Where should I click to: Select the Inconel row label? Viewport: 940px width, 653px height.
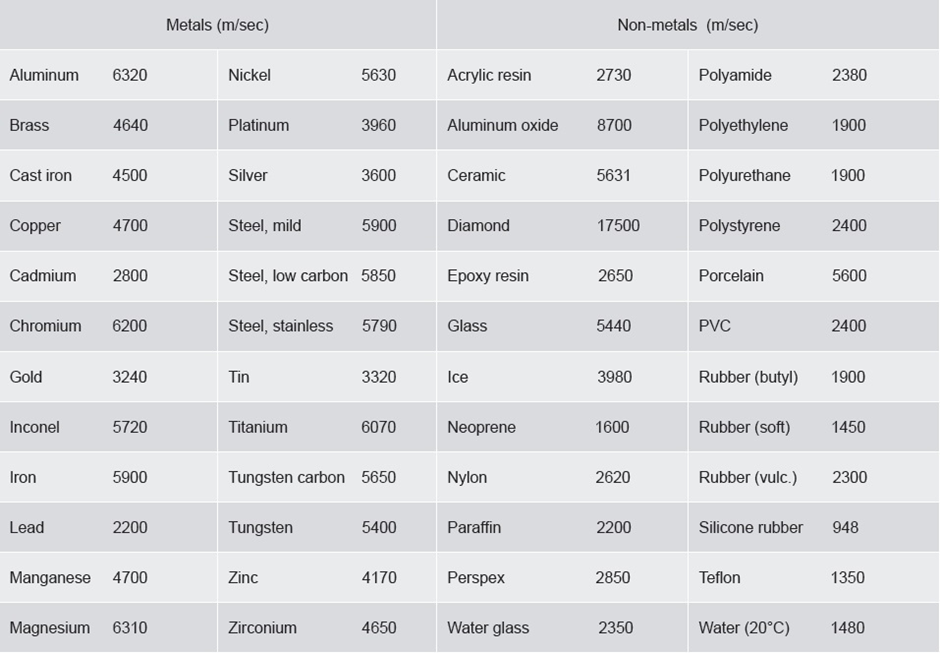pyautogui.click(x=34, y=427)
